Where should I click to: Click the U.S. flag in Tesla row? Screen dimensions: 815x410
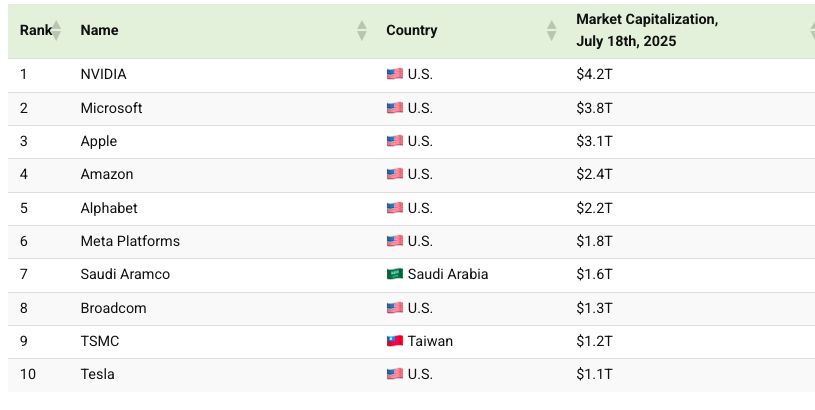pos(395,374)
